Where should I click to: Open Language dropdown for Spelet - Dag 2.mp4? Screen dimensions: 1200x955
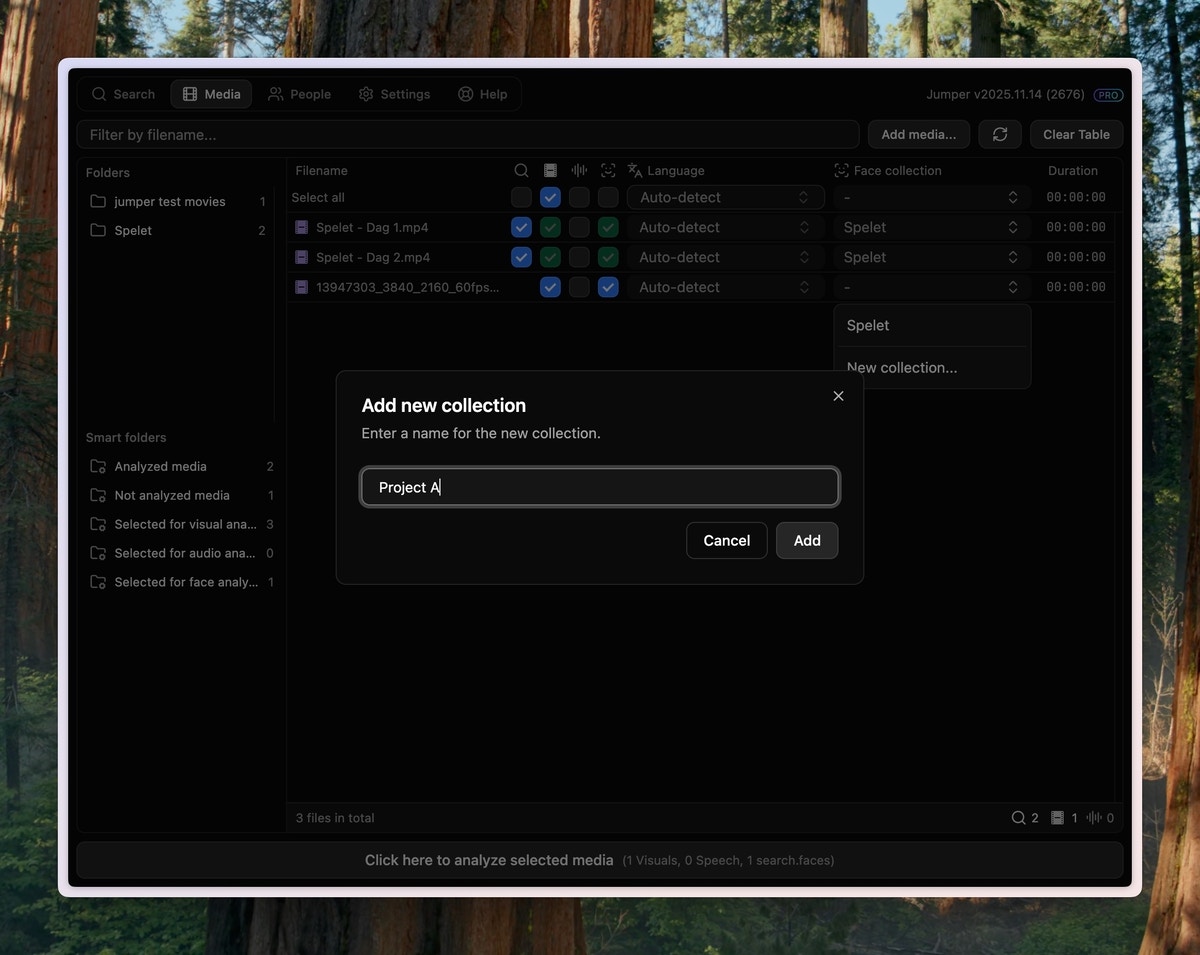click(725, 258)
